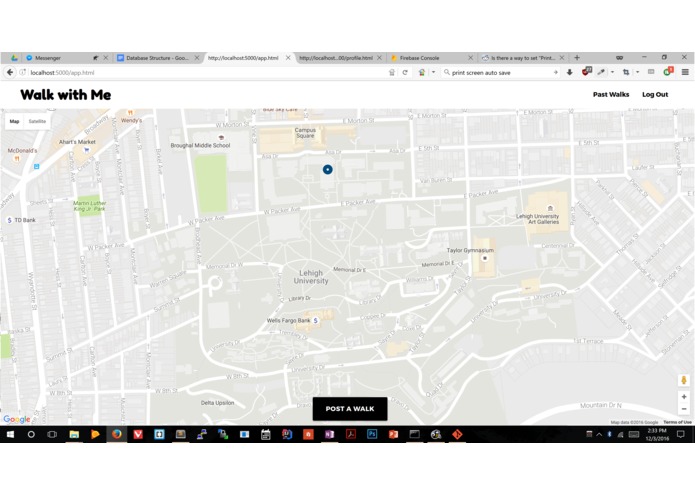
Task: Expand the dropdown arrow beside crop icon
Action: (637, 72)
